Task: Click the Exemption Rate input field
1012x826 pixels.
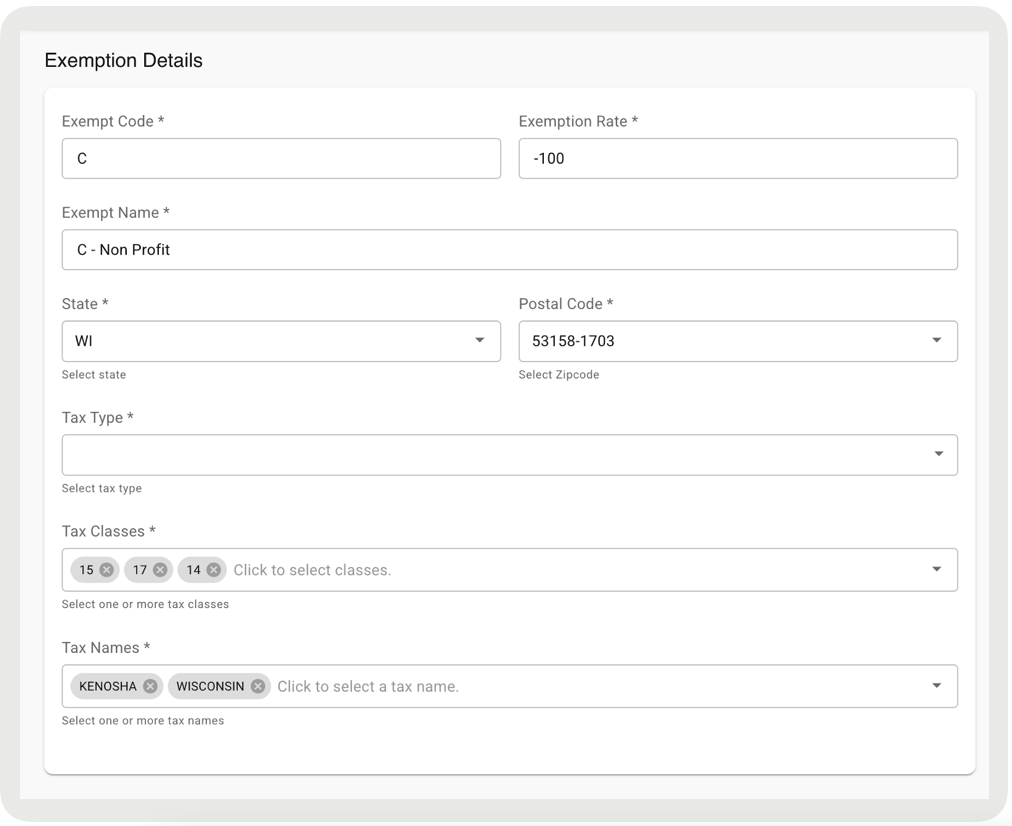Action: 738,158
